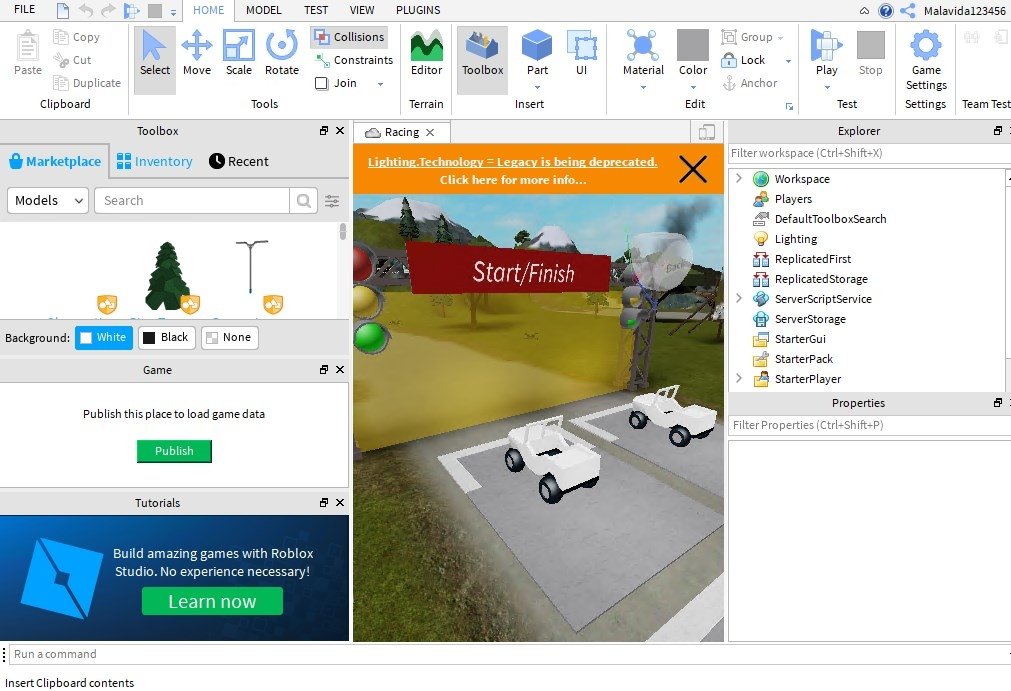Screen dimensions: 1011x691
Task: Switch to the MODEL ribbon tab
Action: (x=264, y=10)
